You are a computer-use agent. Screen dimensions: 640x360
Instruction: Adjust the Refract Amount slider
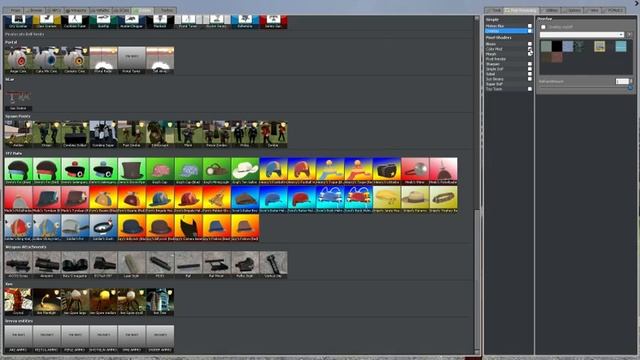point(586,87)
